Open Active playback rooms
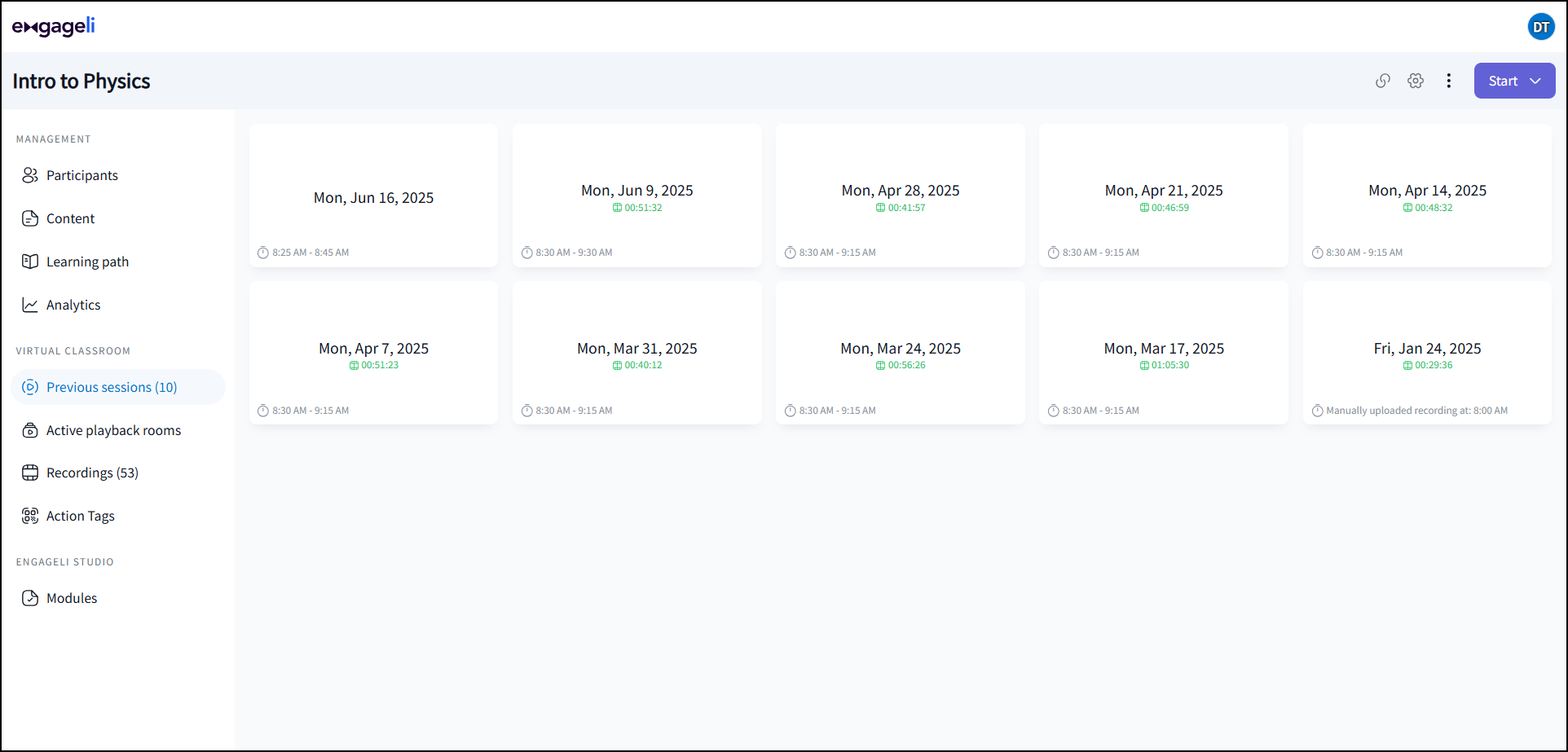 click(113, 430)
